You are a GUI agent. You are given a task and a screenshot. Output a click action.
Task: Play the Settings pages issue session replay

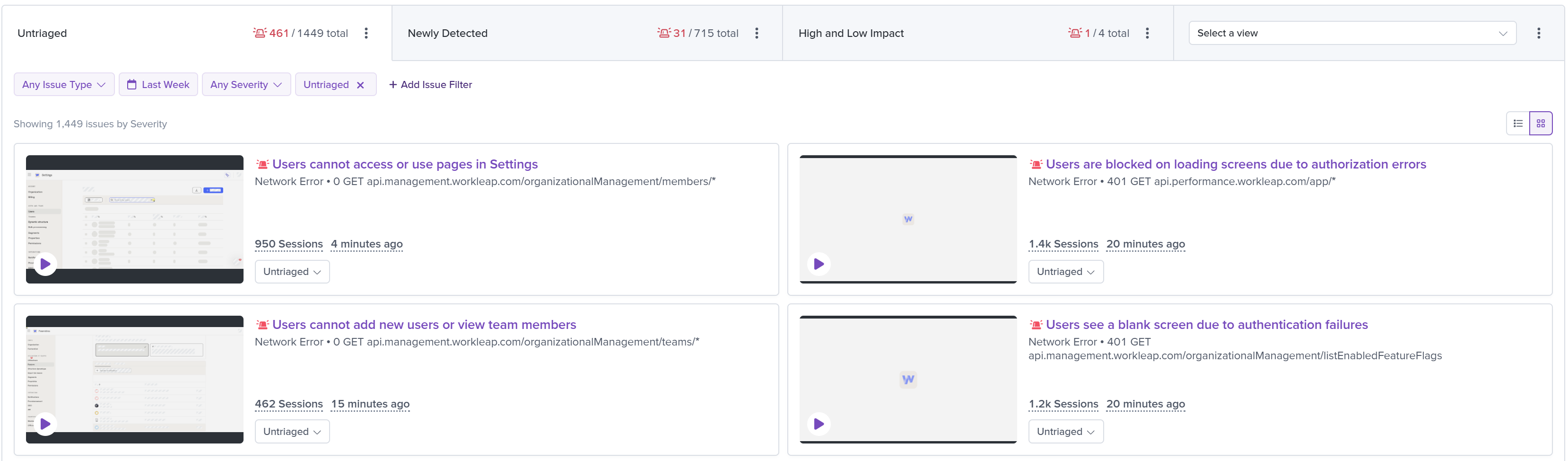(46, 264)
